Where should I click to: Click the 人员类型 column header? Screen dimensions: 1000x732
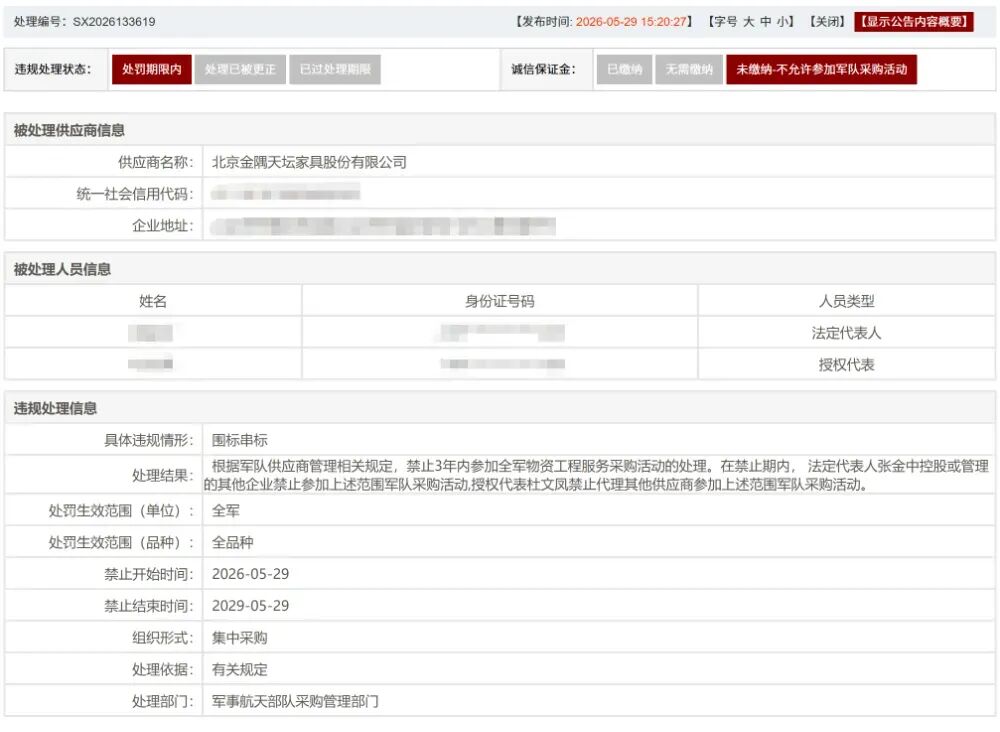coord(846,301)
